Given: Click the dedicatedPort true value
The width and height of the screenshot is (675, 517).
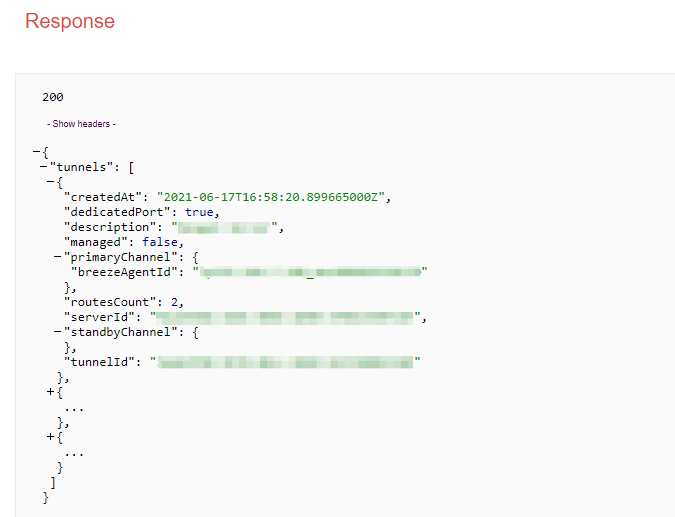Looking at the screenshot, I should click(201, 212).
